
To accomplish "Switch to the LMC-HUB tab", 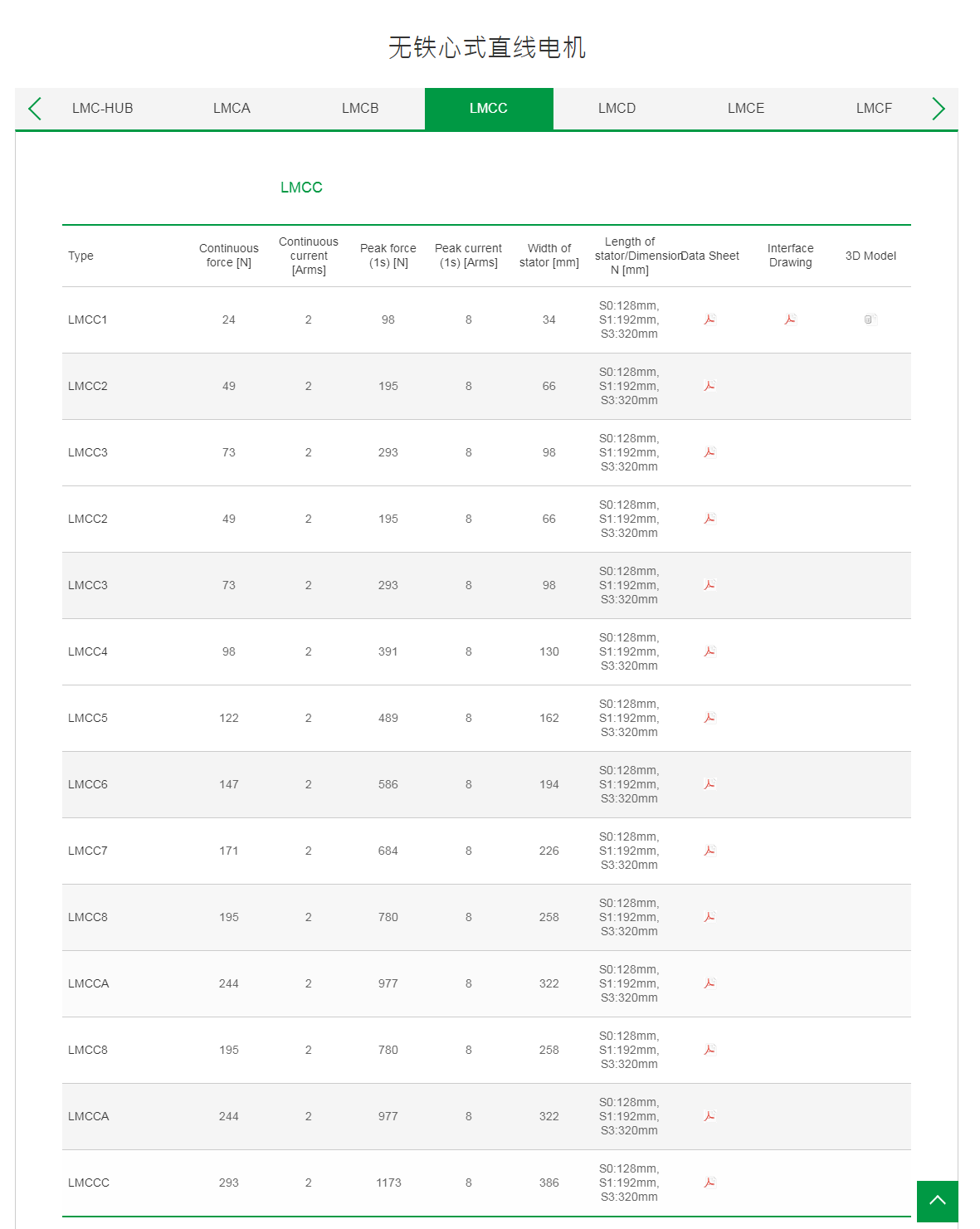I will [103, 109].
